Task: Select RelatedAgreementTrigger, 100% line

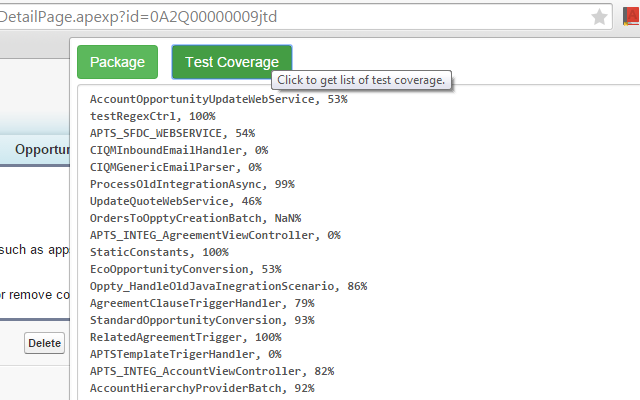Action: (186, 337)
